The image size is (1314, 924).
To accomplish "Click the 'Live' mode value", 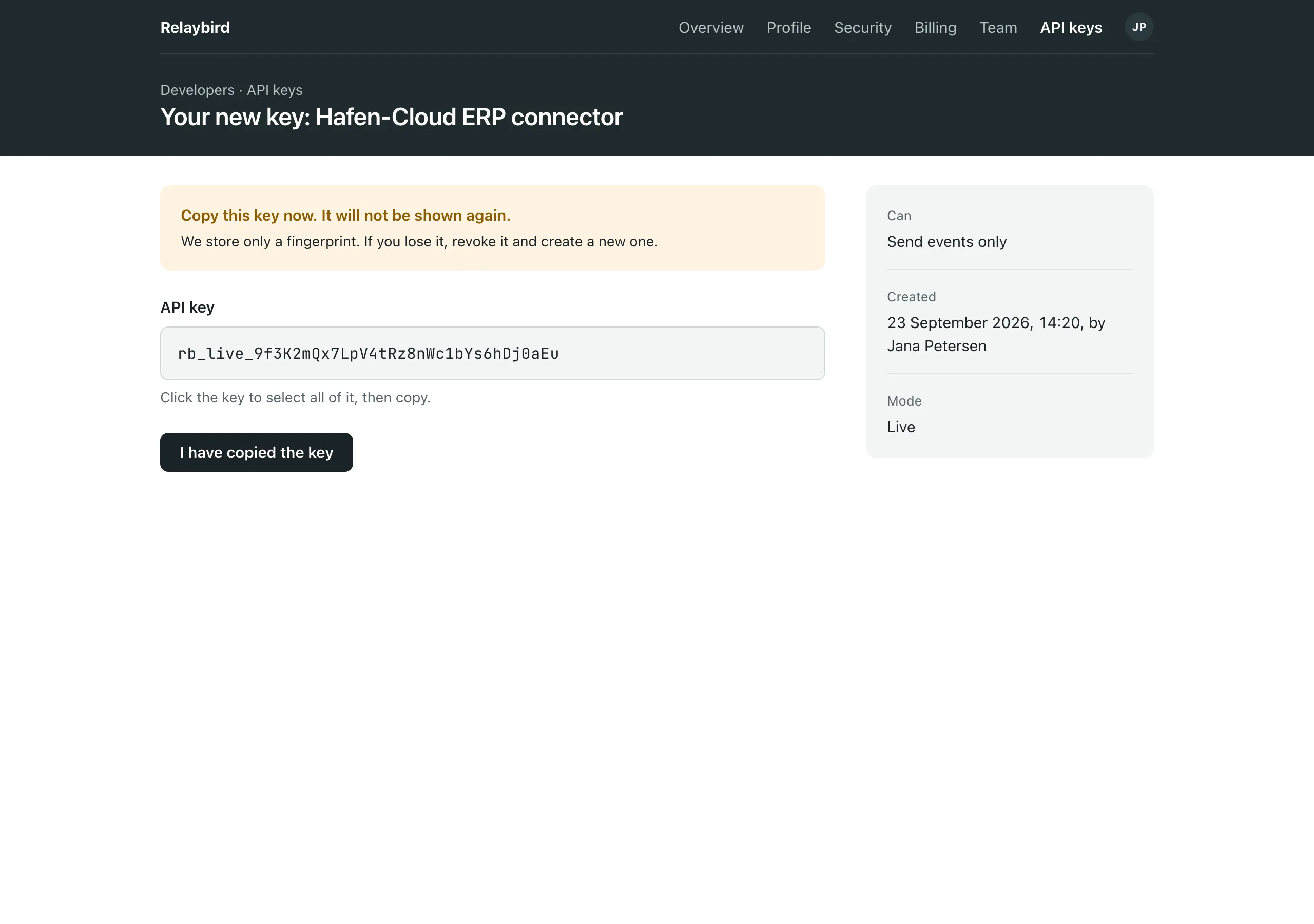I will (901, 427).
